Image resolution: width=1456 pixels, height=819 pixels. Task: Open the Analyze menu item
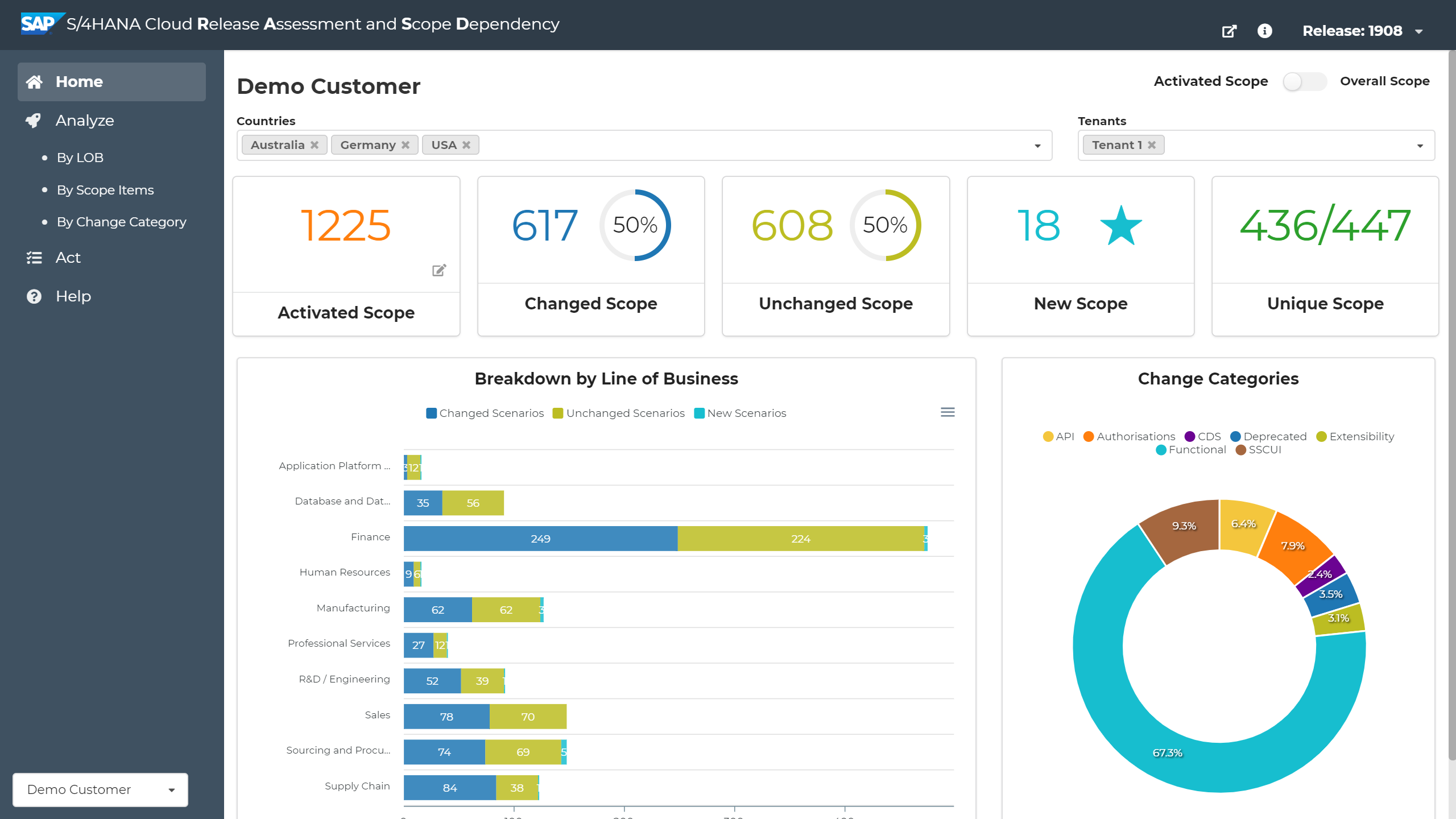pos(85,121)
